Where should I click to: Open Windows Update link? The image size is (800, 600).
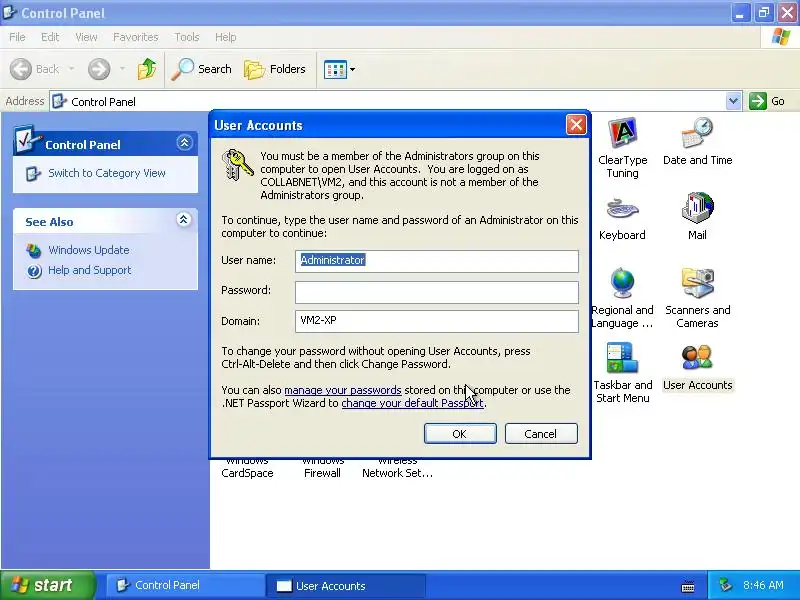89,250
